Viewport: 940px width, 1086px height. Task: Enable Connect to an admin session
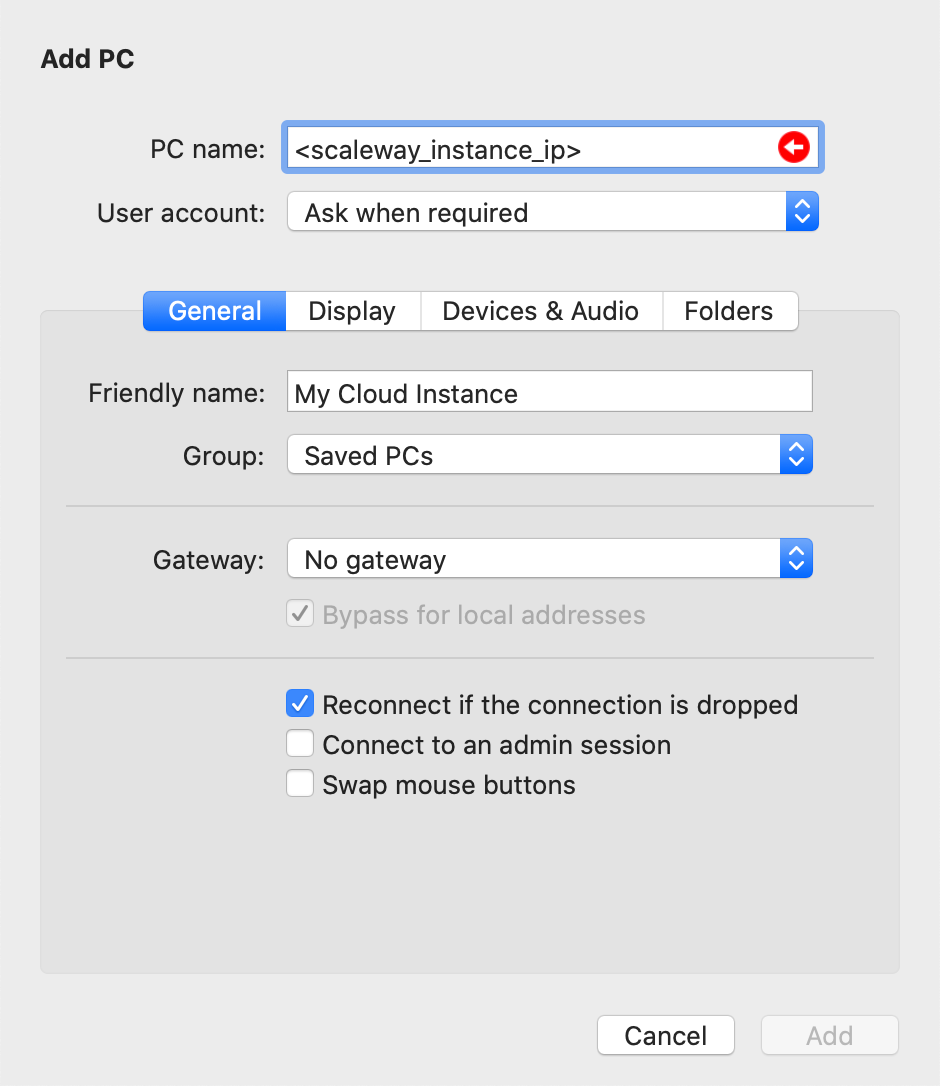(301, 744)
